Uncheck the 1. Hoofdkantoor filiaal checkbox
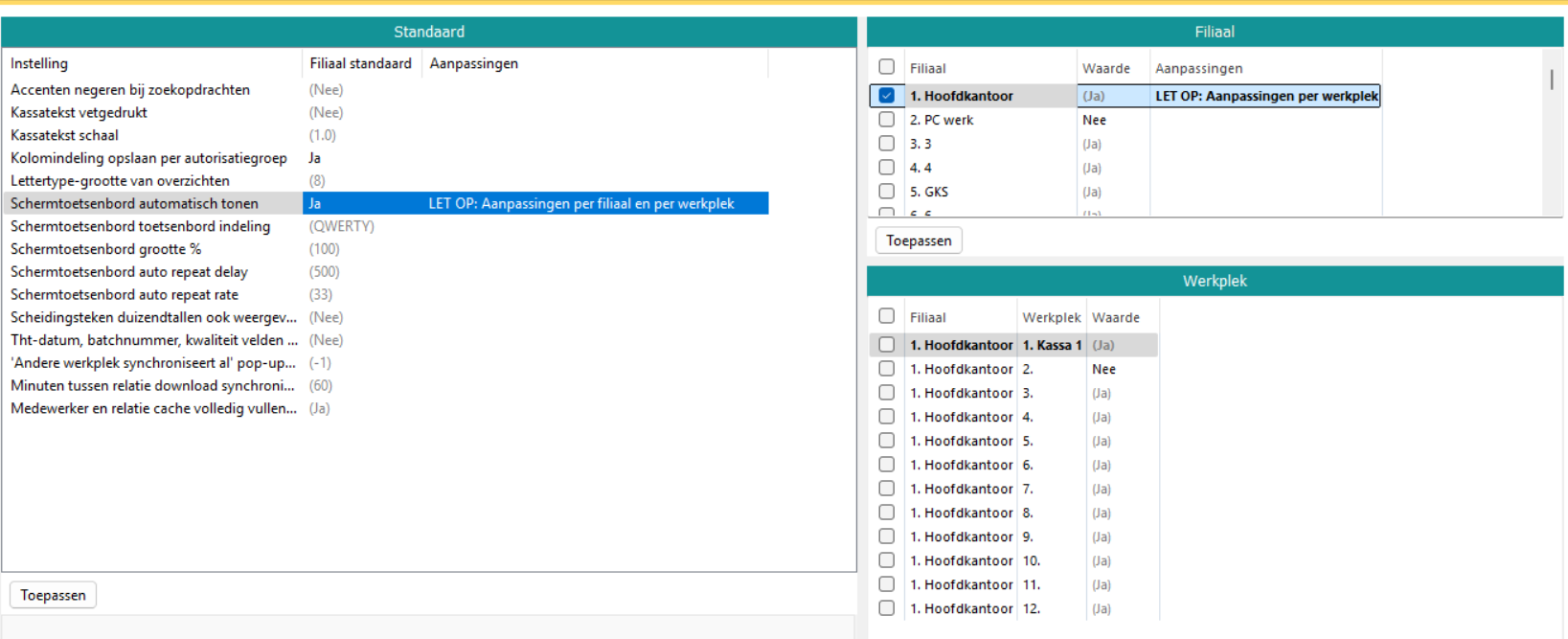Image resolution: width=1568 pixels, height=639 pixels. tap(886, 96)
